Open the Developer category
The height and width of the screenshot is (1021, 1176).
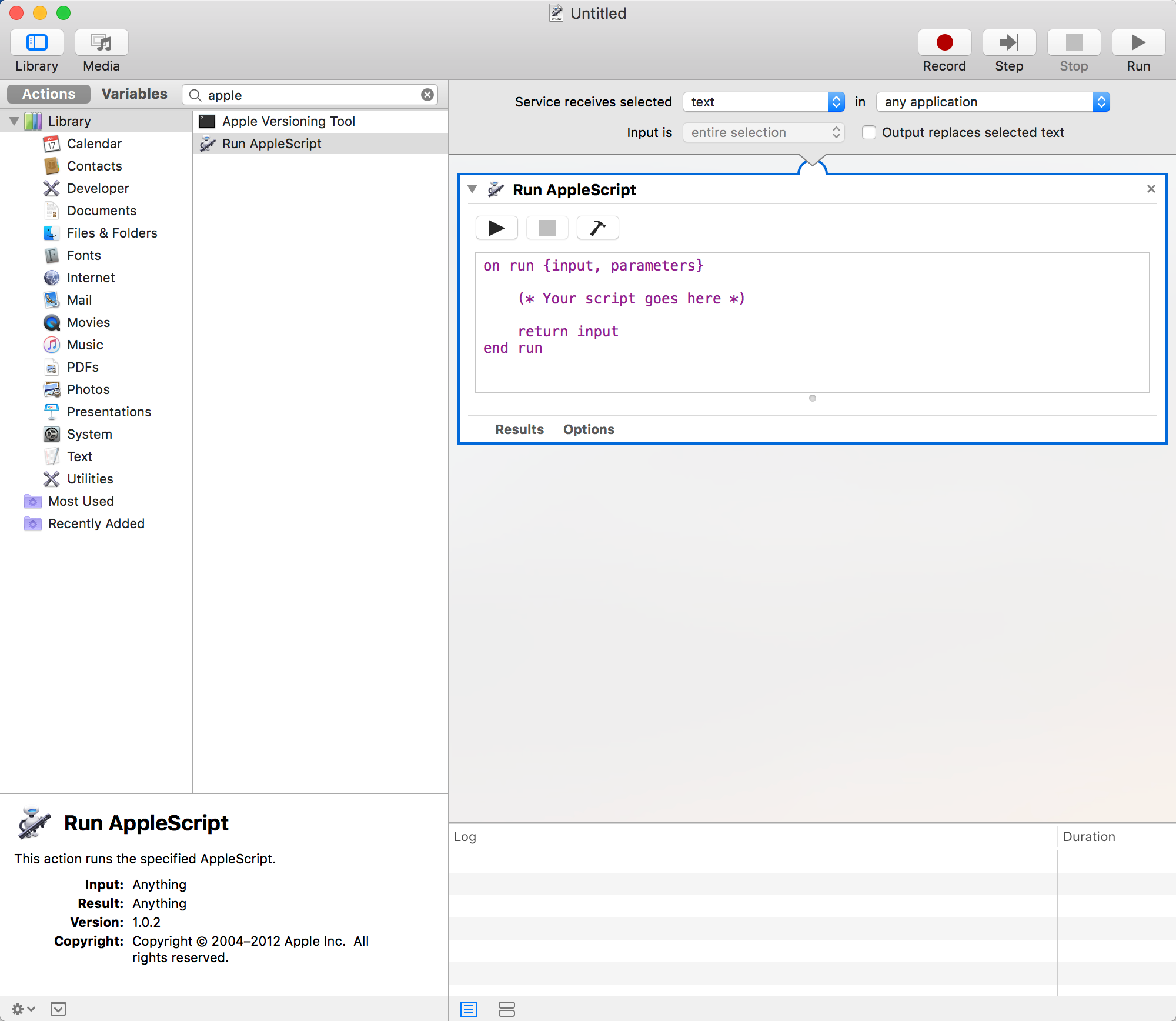click(98, 188)
